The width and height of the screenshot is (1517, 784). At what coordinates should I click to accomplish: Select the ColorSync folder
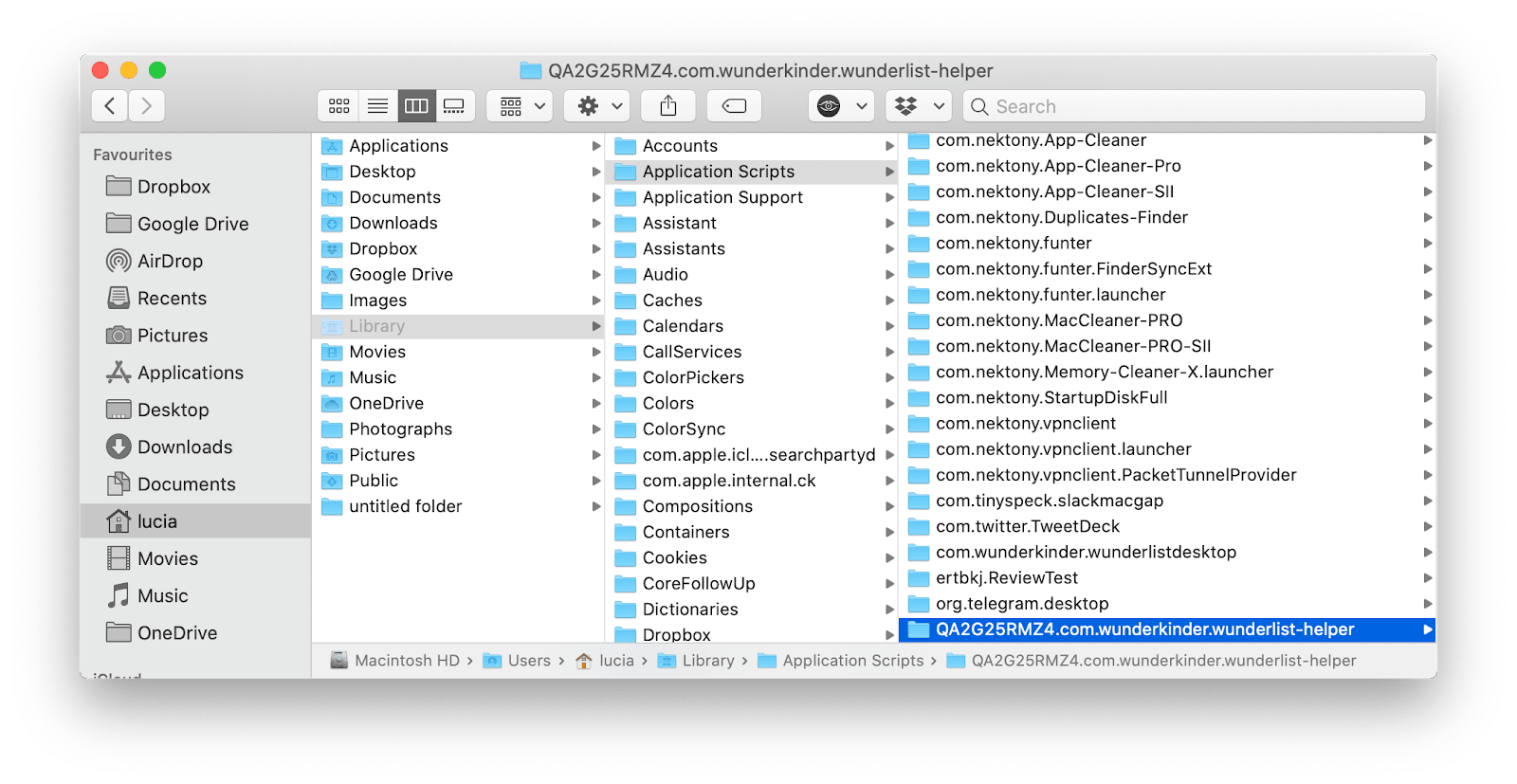click(x=752, y=429)
